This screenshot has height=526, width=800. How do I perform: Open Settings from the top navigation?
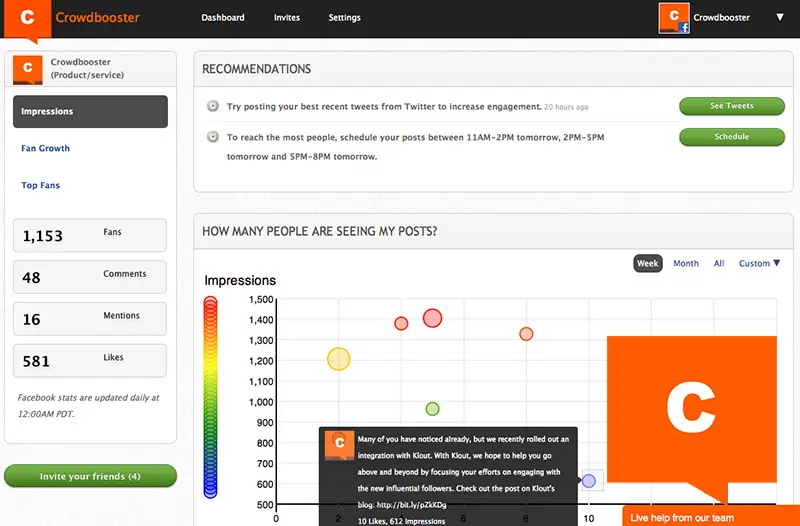tap(344, 17)
